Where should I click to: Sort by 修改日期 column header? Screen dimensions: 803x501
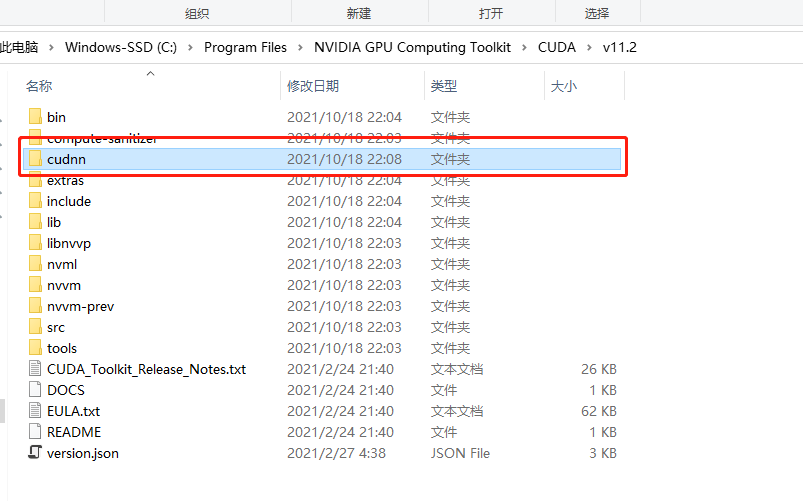(313, 86)
